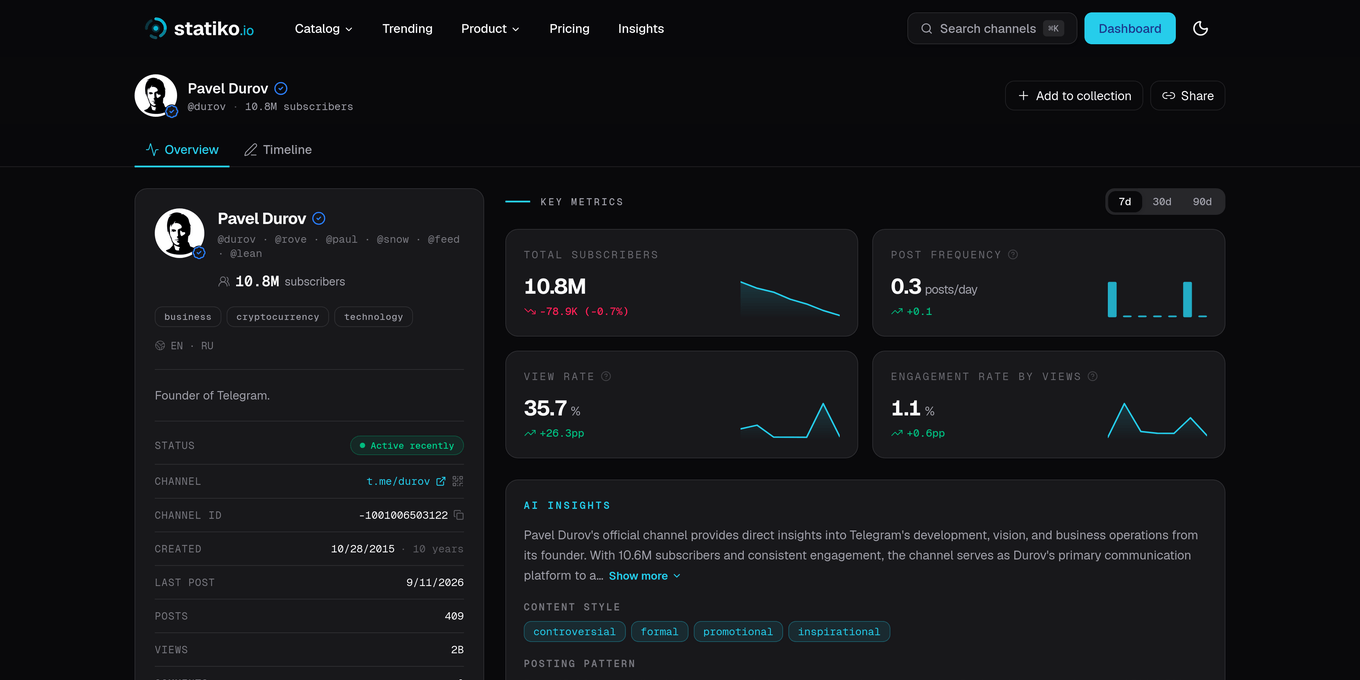Image resolution: width=1360 pixels, height=680 pixels.
Task: Open the Dashboard
Action: pyautogui.click(x=1130, y=28)
